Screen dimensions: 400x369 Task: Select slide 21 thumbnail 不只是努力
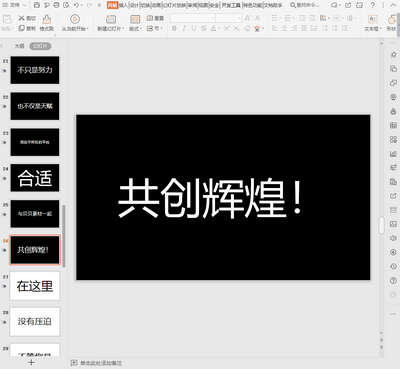35,70
